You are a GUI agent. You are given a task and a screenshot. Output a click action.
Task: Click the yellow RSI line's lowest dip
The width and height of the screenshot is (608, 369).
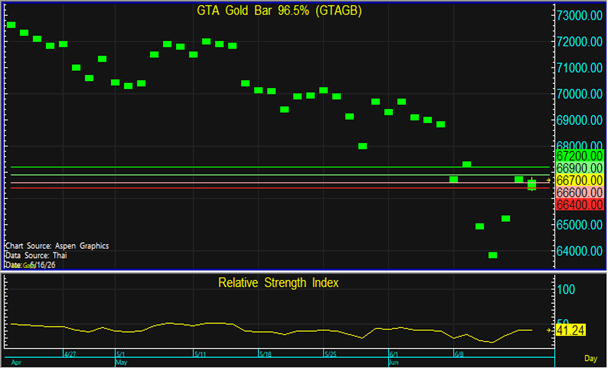click(492, 342)
